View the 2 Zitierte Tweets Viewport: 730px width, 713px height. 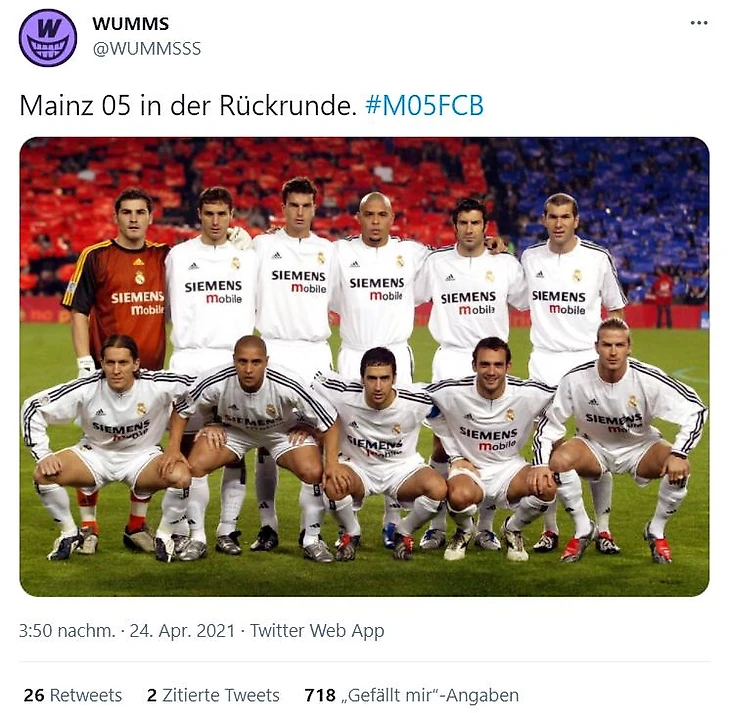click(213, 695)
